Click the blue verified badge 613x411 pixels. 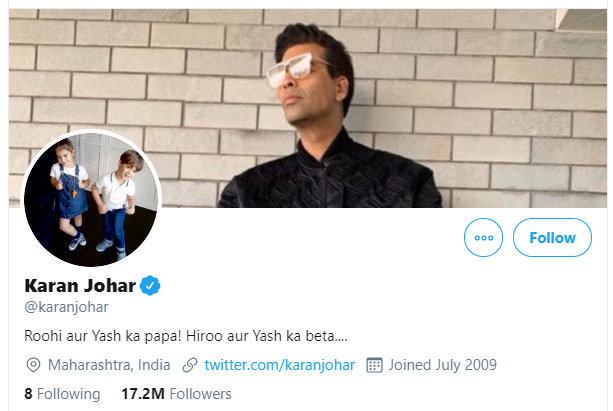pyautogui.click(x=150, y=285)
